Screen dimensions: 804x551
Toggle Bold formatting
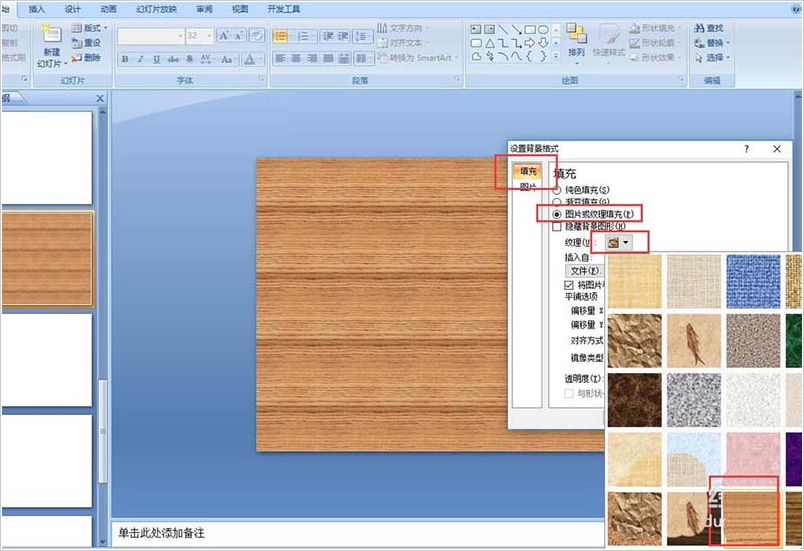pos(125,59)
